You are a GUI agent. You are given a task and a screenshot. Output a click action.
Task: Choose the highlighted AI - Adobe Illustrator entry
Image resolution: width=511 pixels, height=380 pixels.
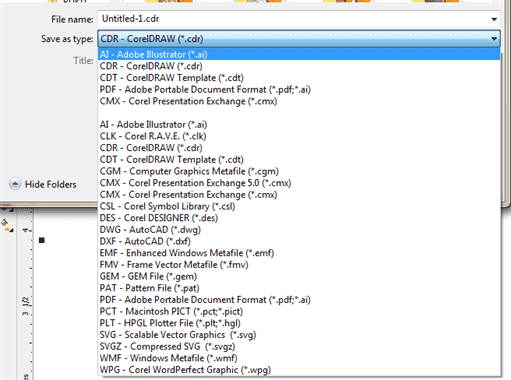click(299, 54)
